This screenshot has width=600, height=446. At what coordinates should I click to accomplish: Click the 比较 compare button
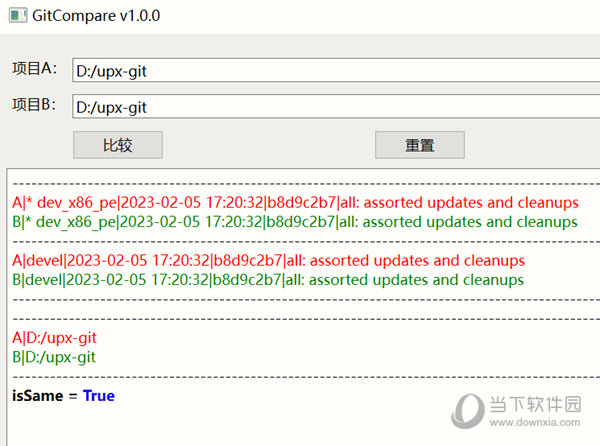(118, 145)
